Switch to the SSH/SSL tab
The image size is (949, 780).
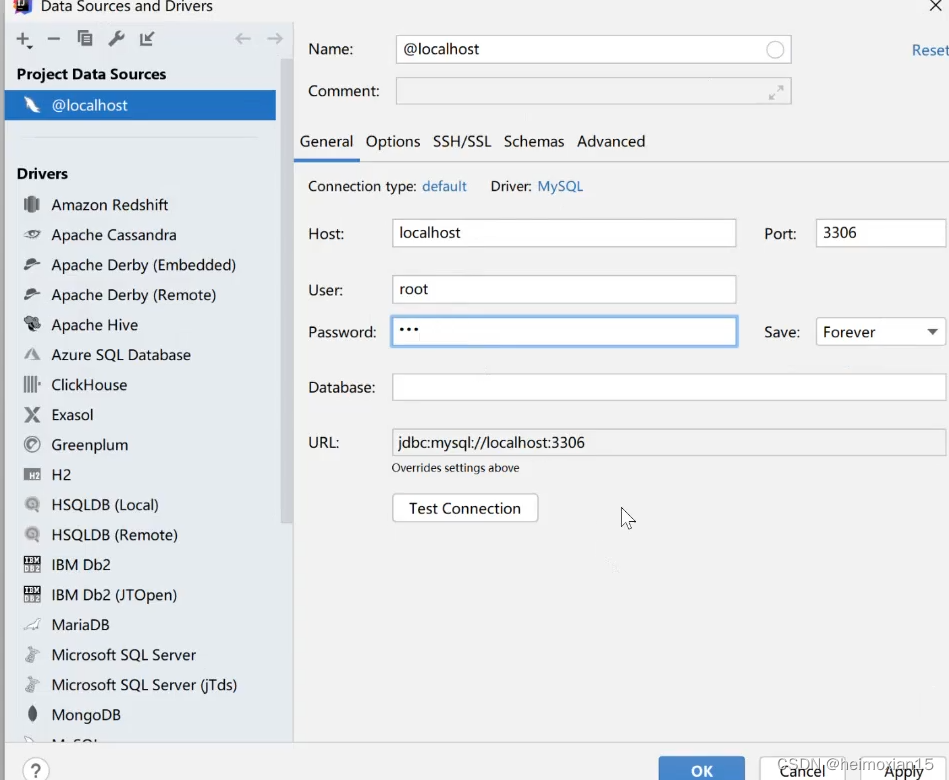click(462, 141)
